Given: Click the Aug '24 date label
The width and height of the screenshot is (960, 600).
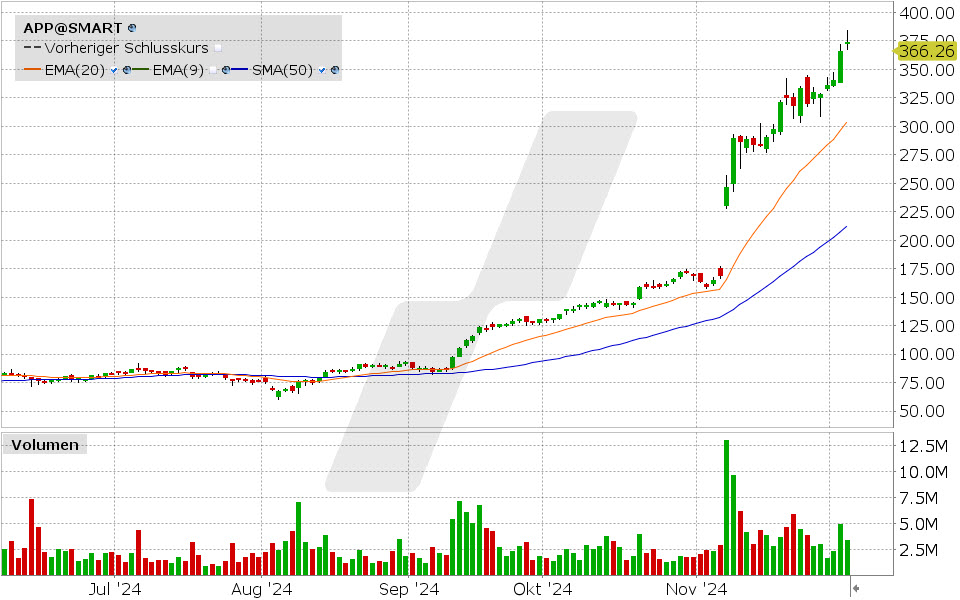Looking at the screenshot, I should (x=261, y=589).
